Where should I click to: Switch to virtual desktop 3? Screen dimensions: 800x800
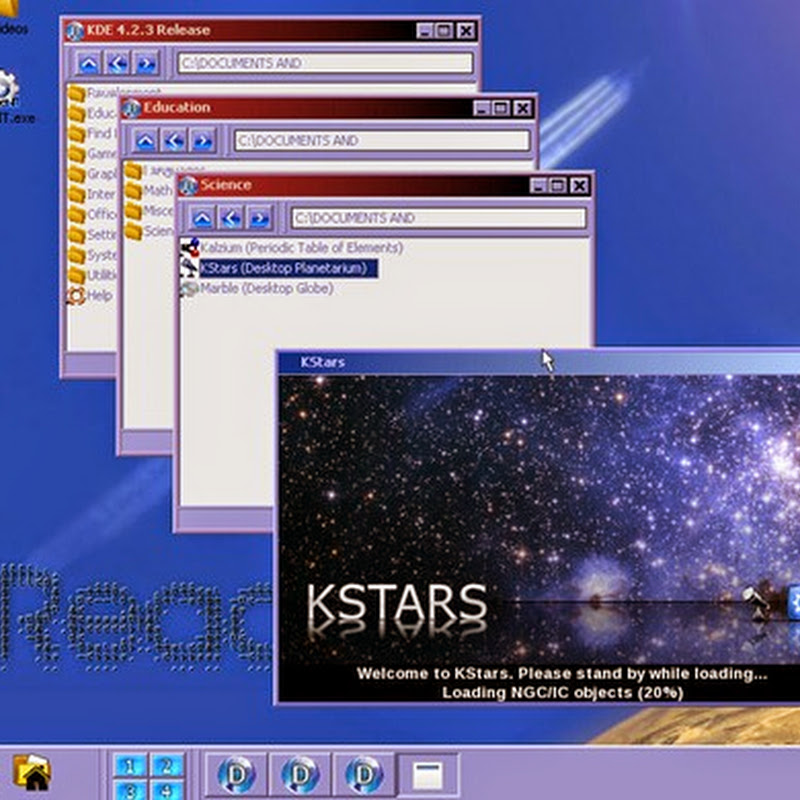(130, 789)
